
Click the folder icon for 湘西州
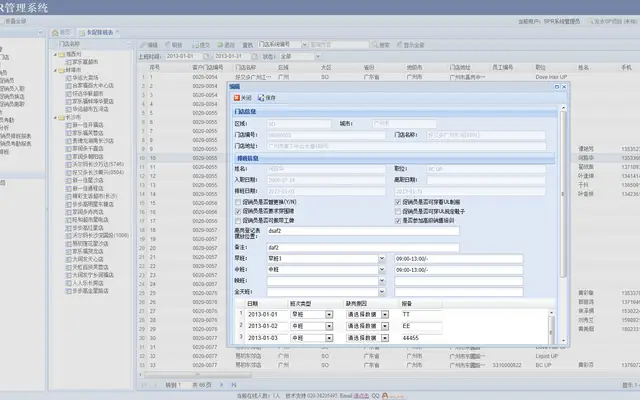point(62,54)
